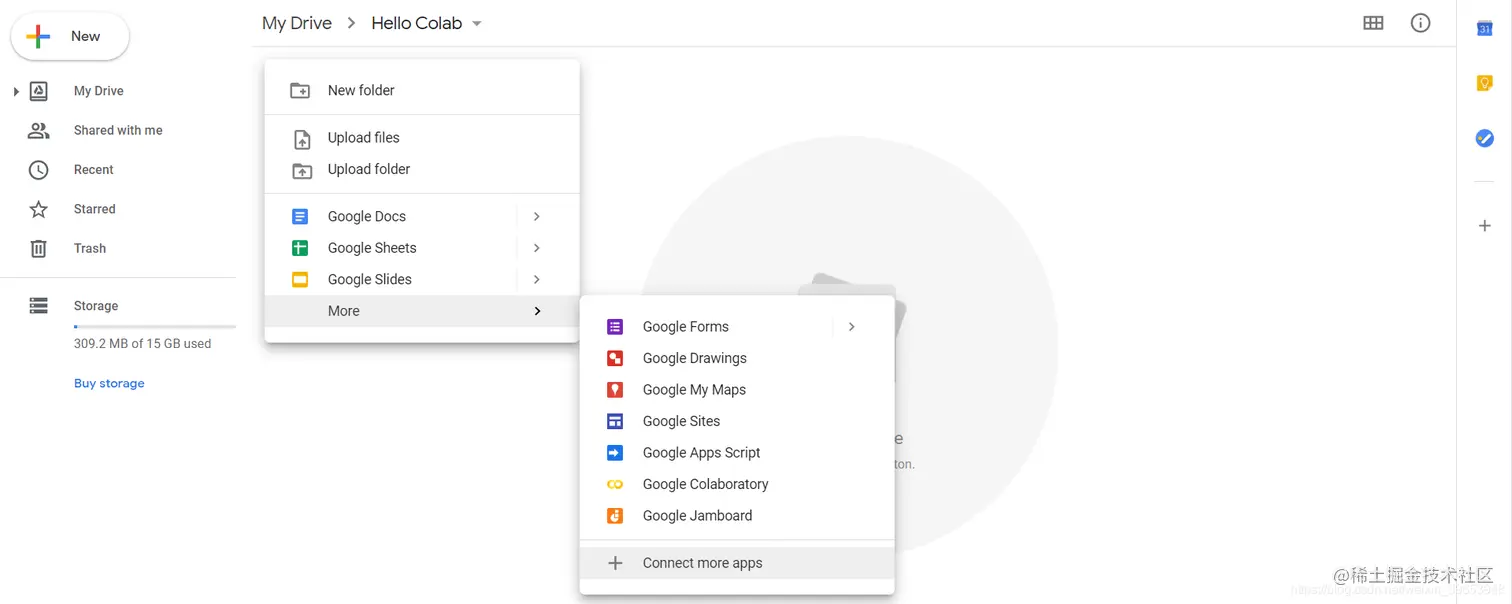Select Google Apps Script from submenu

[737, 453]
